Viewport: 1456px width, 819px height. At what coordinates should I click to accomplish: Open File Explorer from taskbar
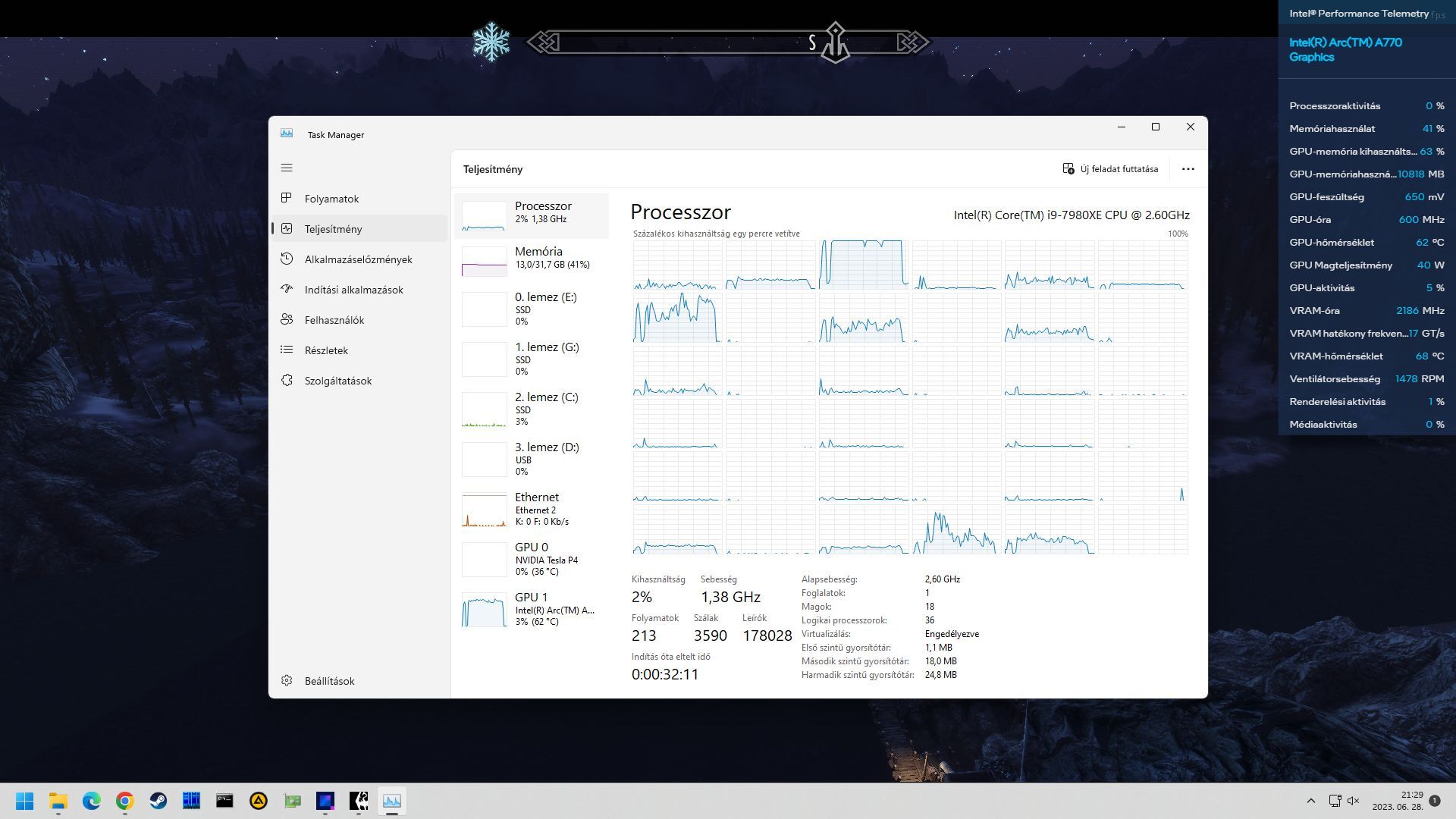pos(58,801)
